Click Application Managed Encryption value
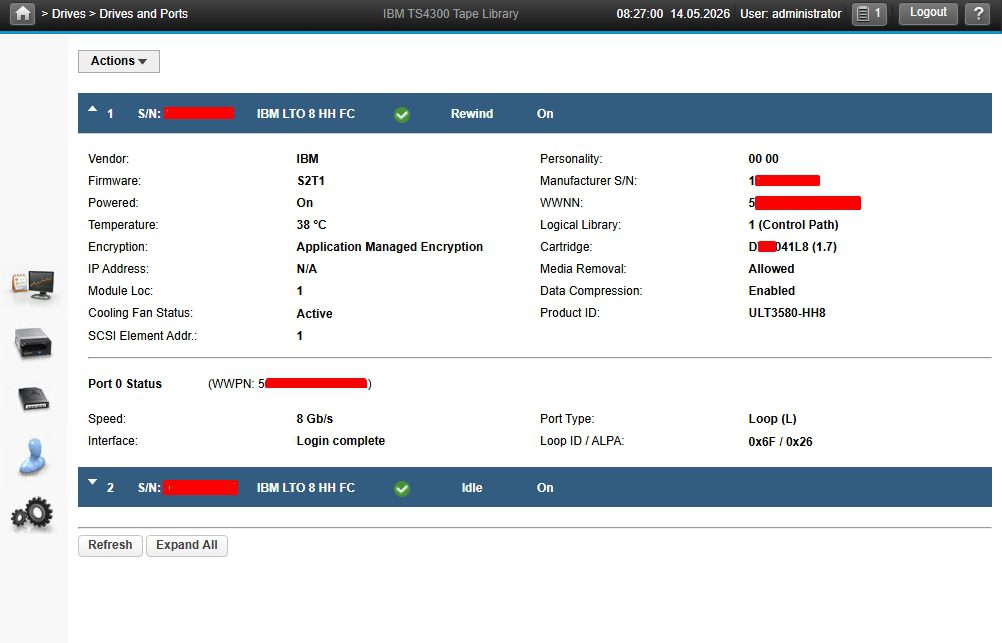The height and width of the screenshot is (643, 1002). (x=390, y=247)
